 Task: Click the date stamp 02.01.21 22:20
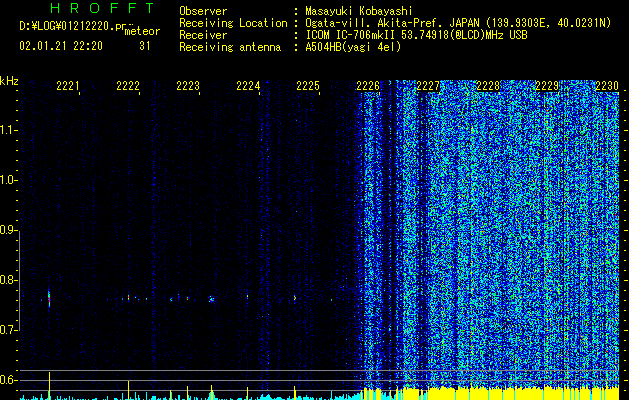61,46
